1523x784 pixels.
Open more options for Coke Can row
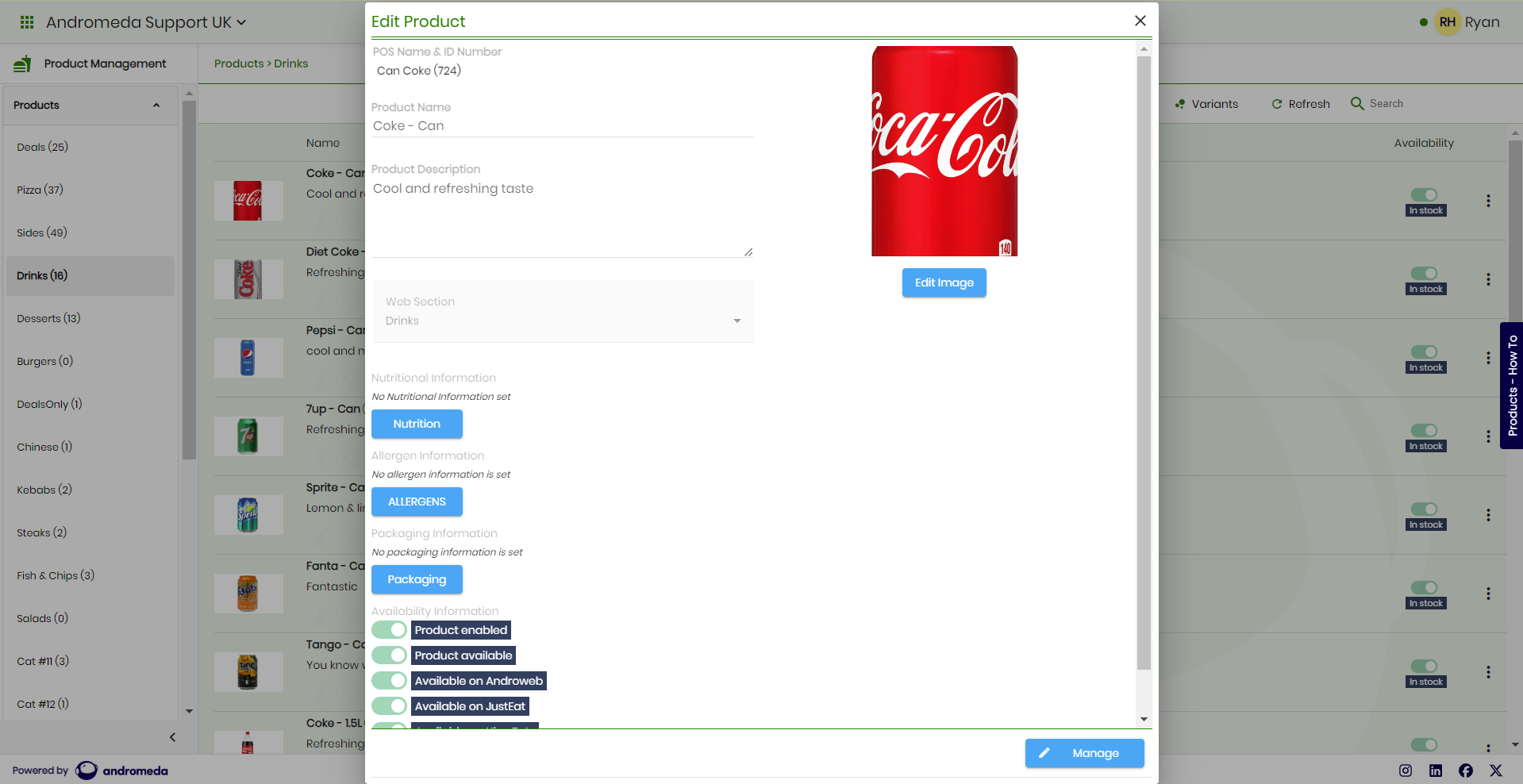[1488, 201]
